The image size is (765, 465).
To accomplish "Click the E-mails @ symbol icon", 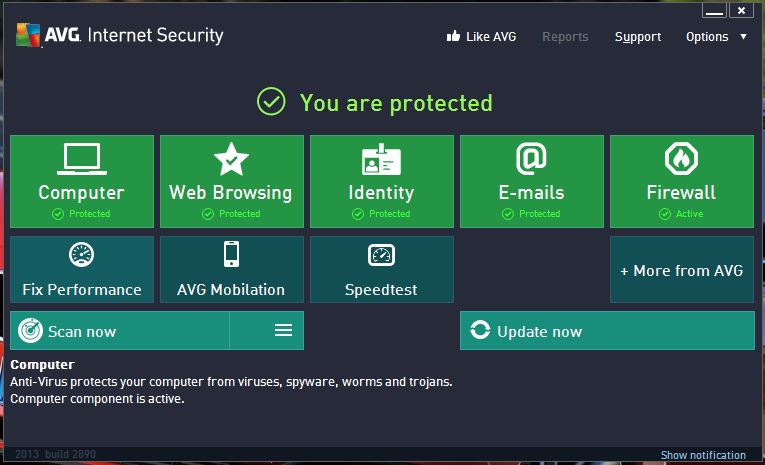I will click(531, 159).
